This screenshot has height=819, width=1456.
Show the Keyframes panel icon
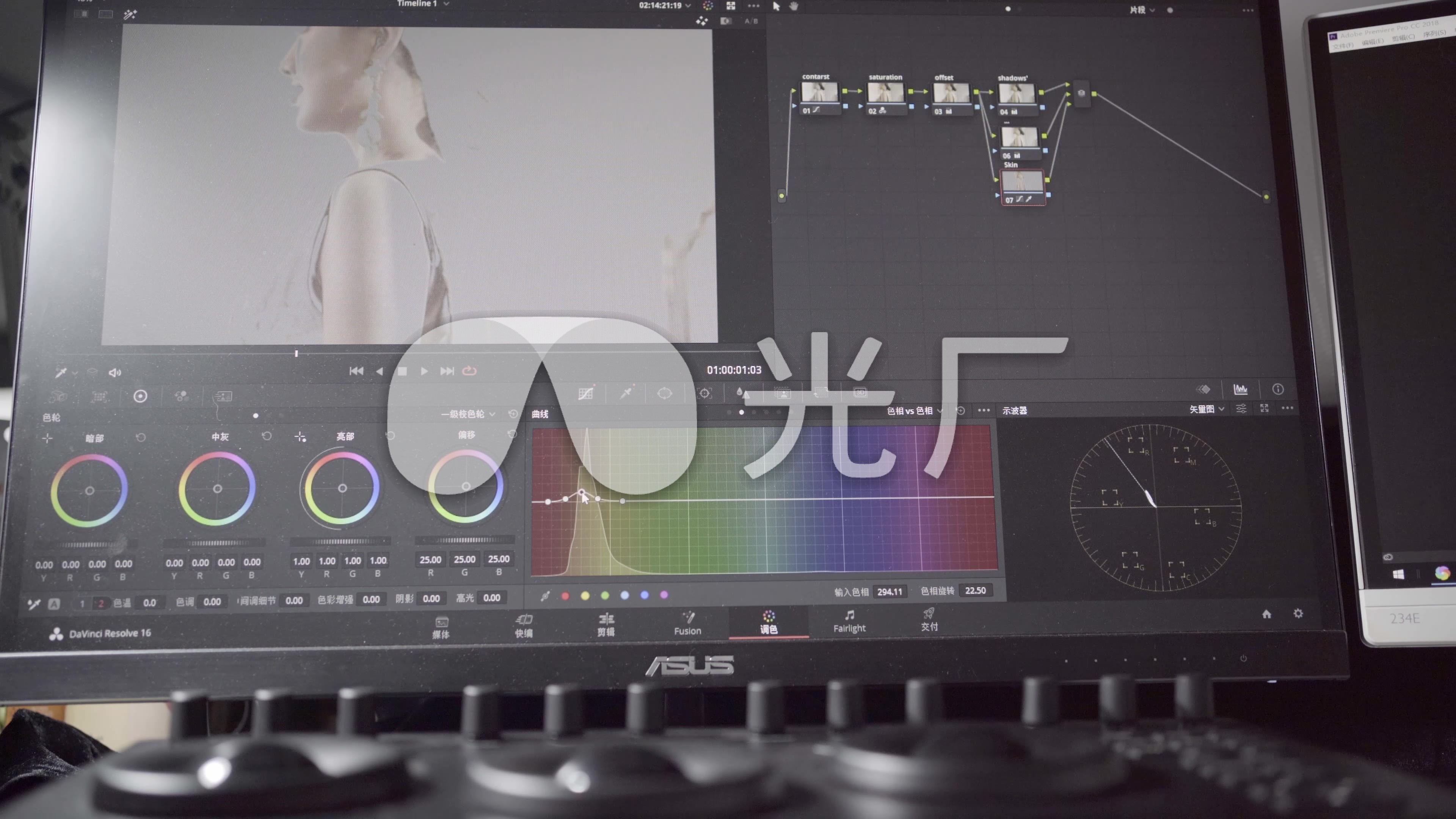tap(1204, 389)
